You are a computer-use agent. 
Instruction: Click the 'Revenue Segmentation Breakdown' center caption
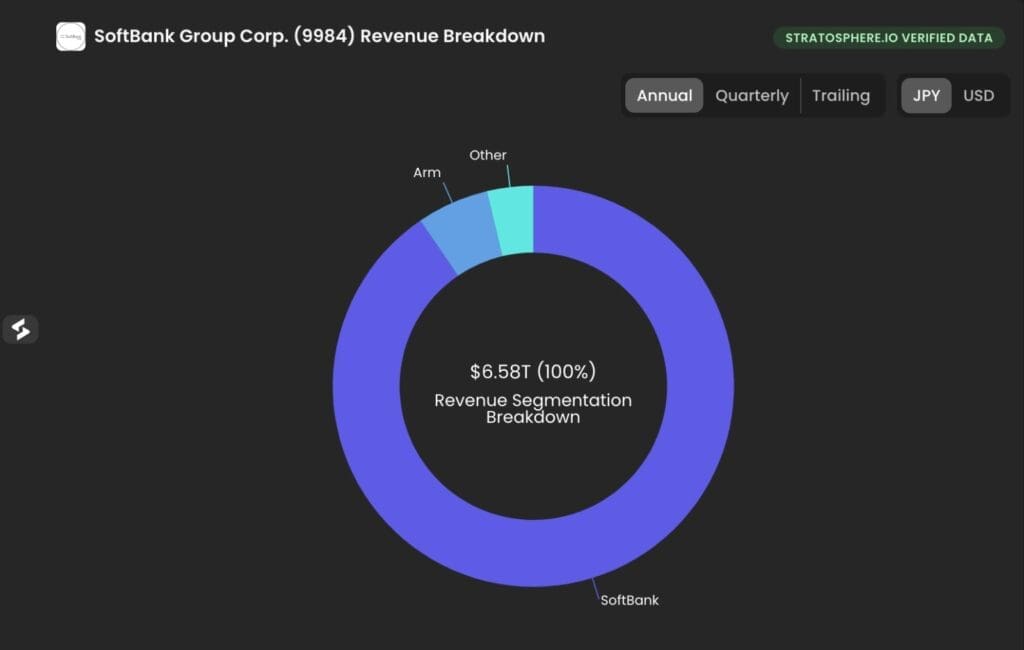[x=533, y=408]
